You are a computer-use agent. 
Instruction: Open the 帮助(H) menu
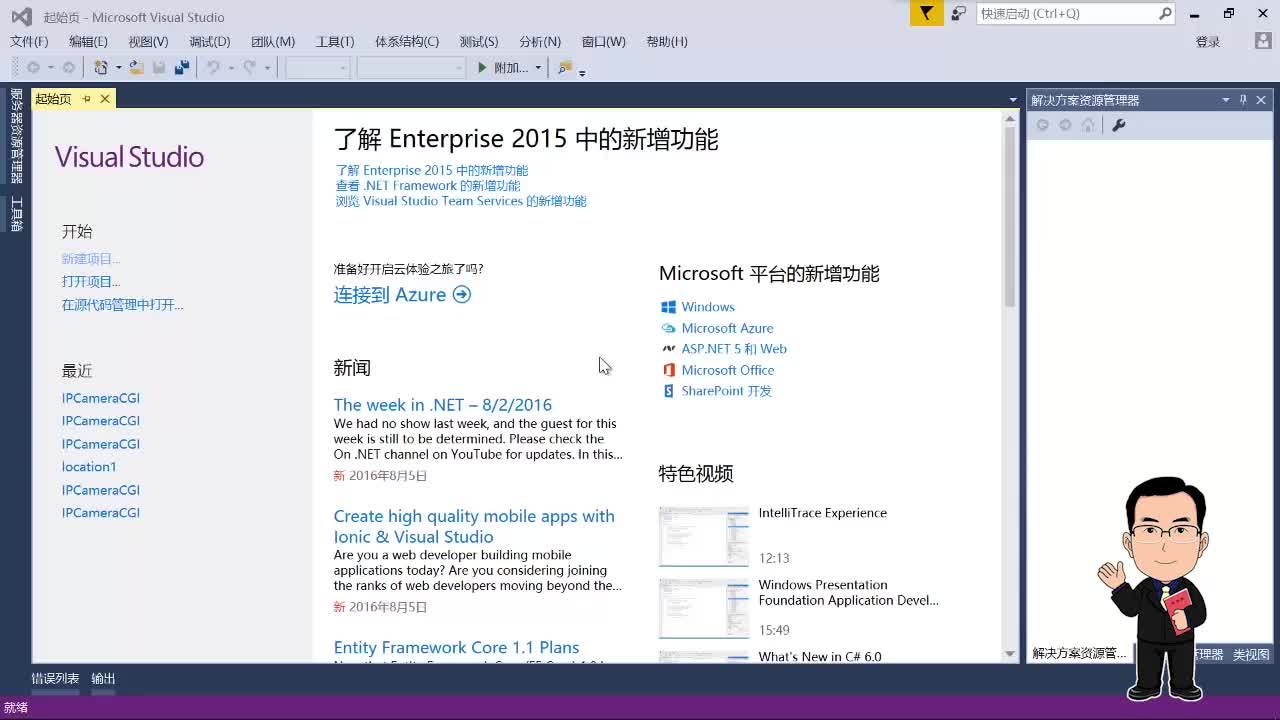click(667, 41)
